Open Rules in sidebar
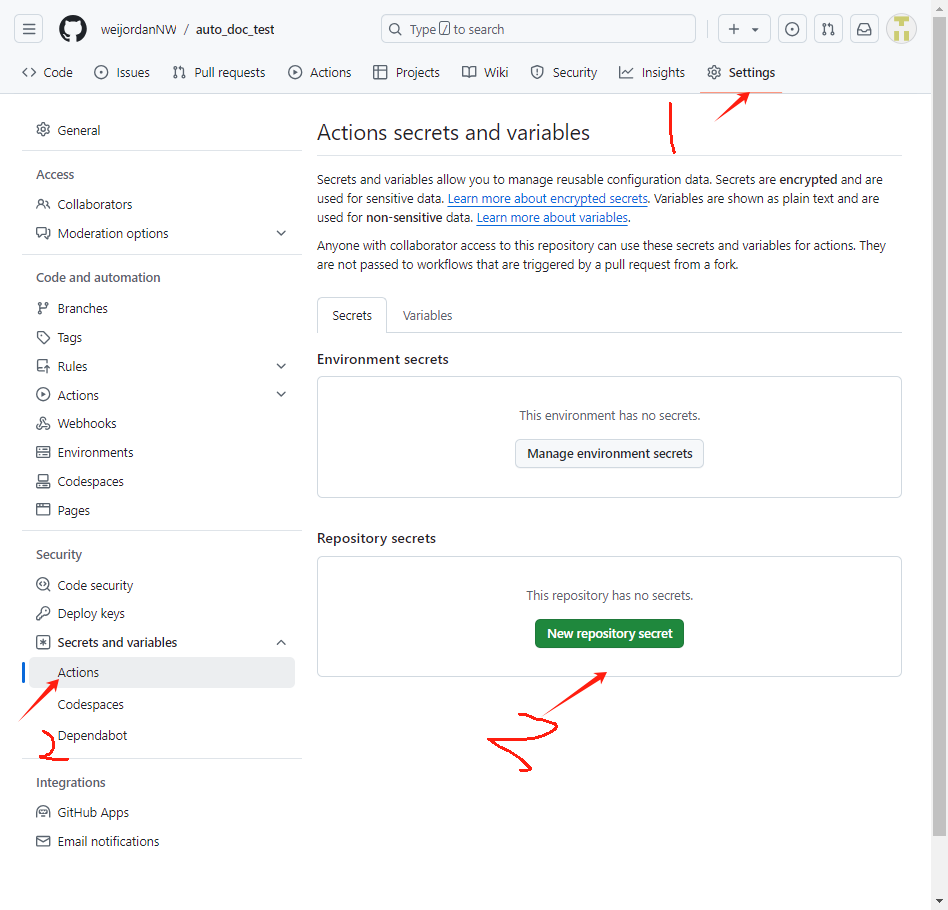This screenshot has width=948, height=910. pyautogui.click(x=161, y=366)
